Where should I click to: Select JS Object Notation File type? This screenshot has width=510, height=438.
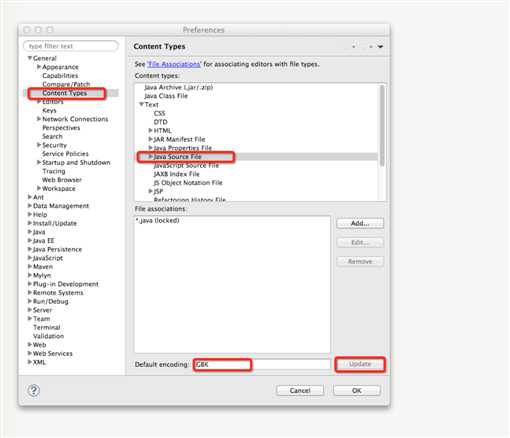[188, 182]
